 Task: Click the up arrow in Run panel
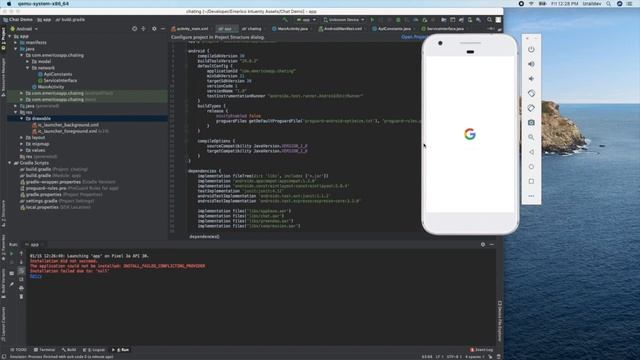tap(21, 254)
